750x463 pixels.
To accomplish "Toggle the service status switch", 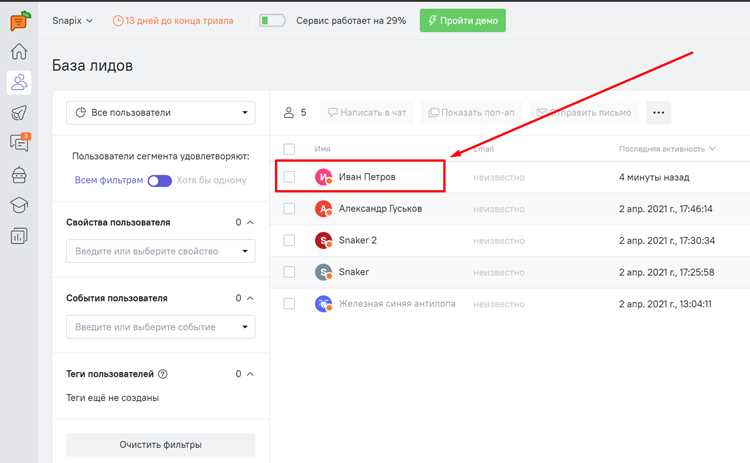I will tap(272, 21).
